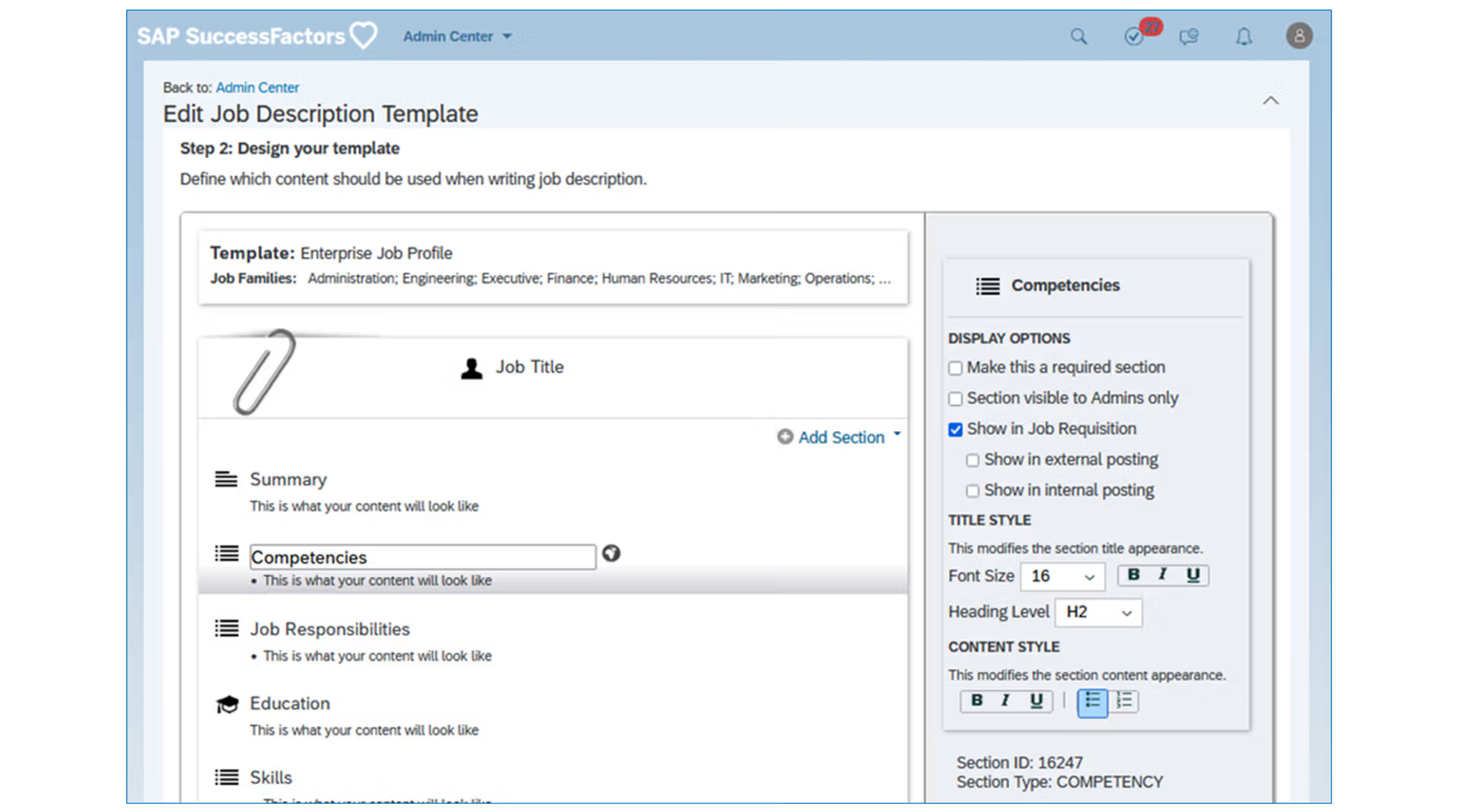Enable Show in external posting
This screenshot has height=812, width=1457.
coord(972,460)
